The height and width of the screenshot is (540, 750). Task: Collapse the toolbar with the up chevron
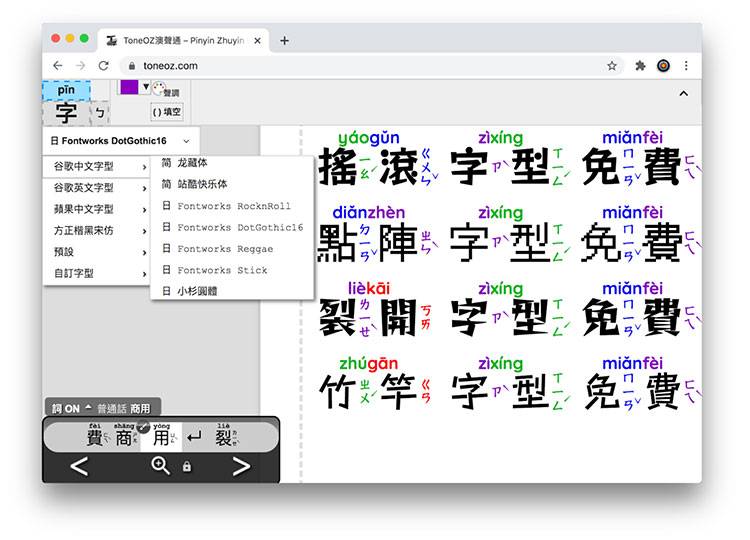coord(684,93)
